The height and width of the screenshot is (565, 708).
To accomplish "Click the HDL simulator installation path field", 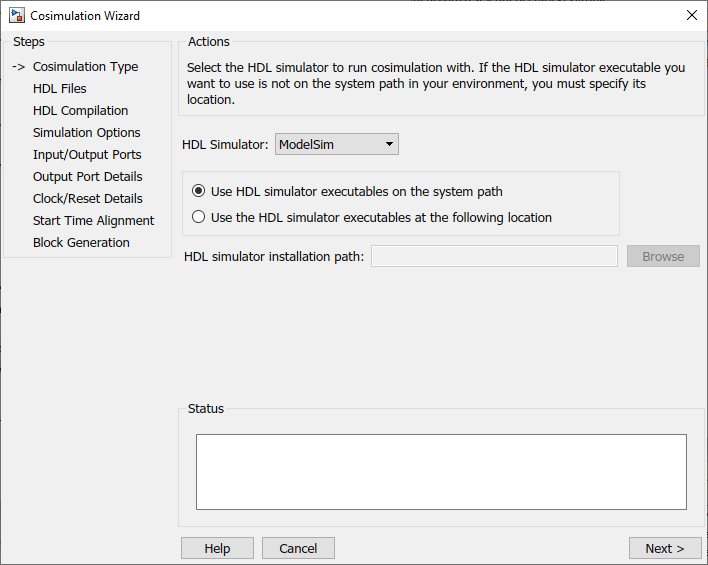I will click(494, 256).
